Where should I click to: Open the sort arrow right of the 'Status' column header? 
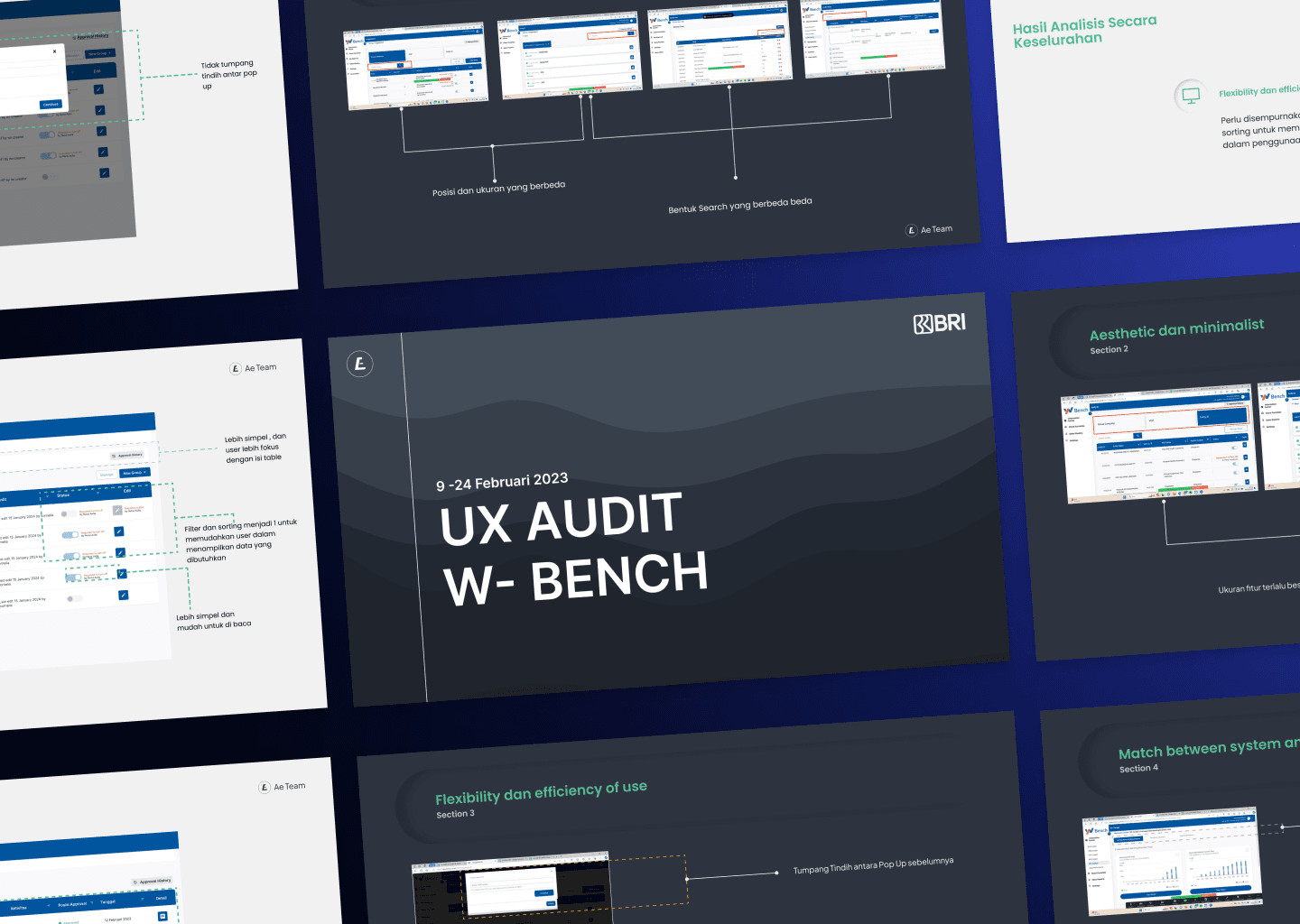(x=97, y=493)
